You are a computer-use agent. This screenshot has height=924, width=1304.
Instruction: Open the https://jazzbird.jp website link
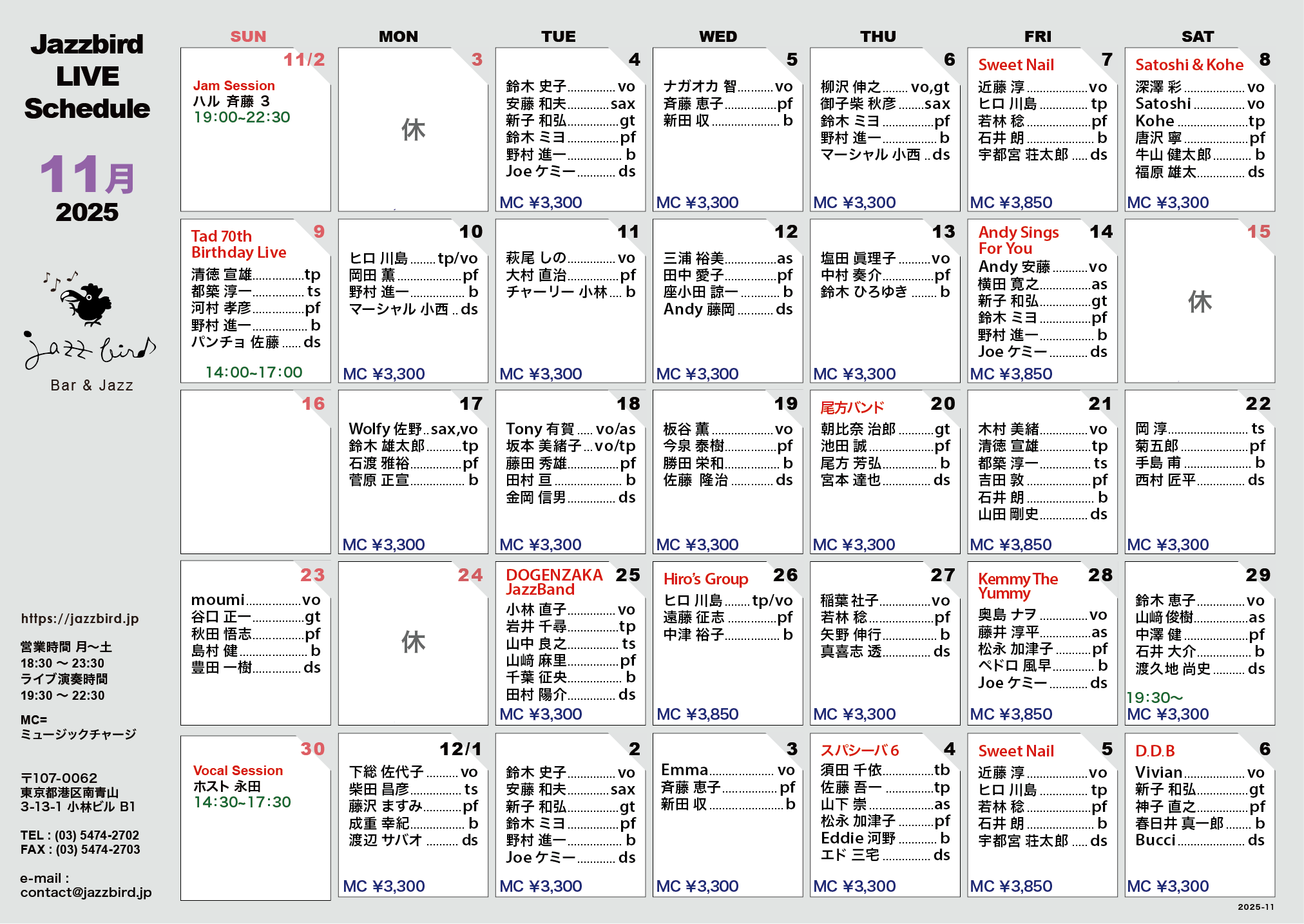80,619
